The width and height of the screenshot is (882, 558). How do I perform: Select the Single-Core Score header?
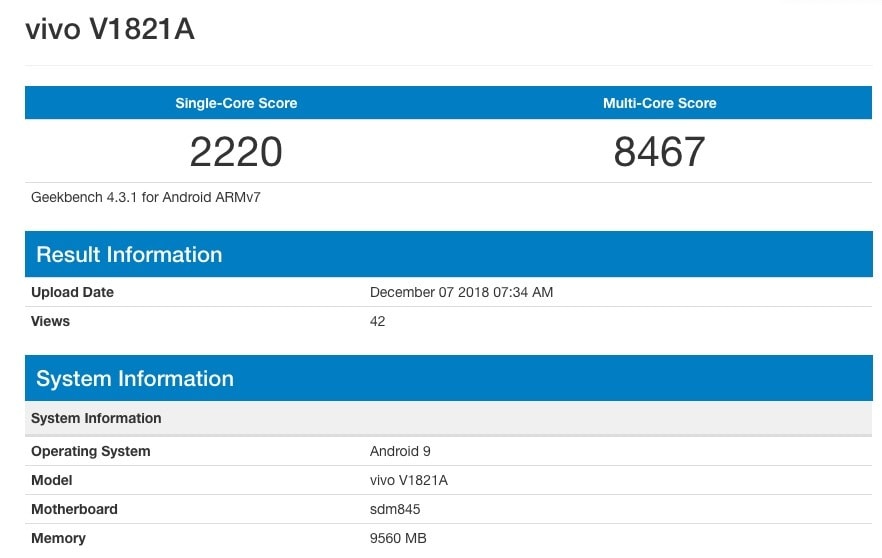[236, 103]
